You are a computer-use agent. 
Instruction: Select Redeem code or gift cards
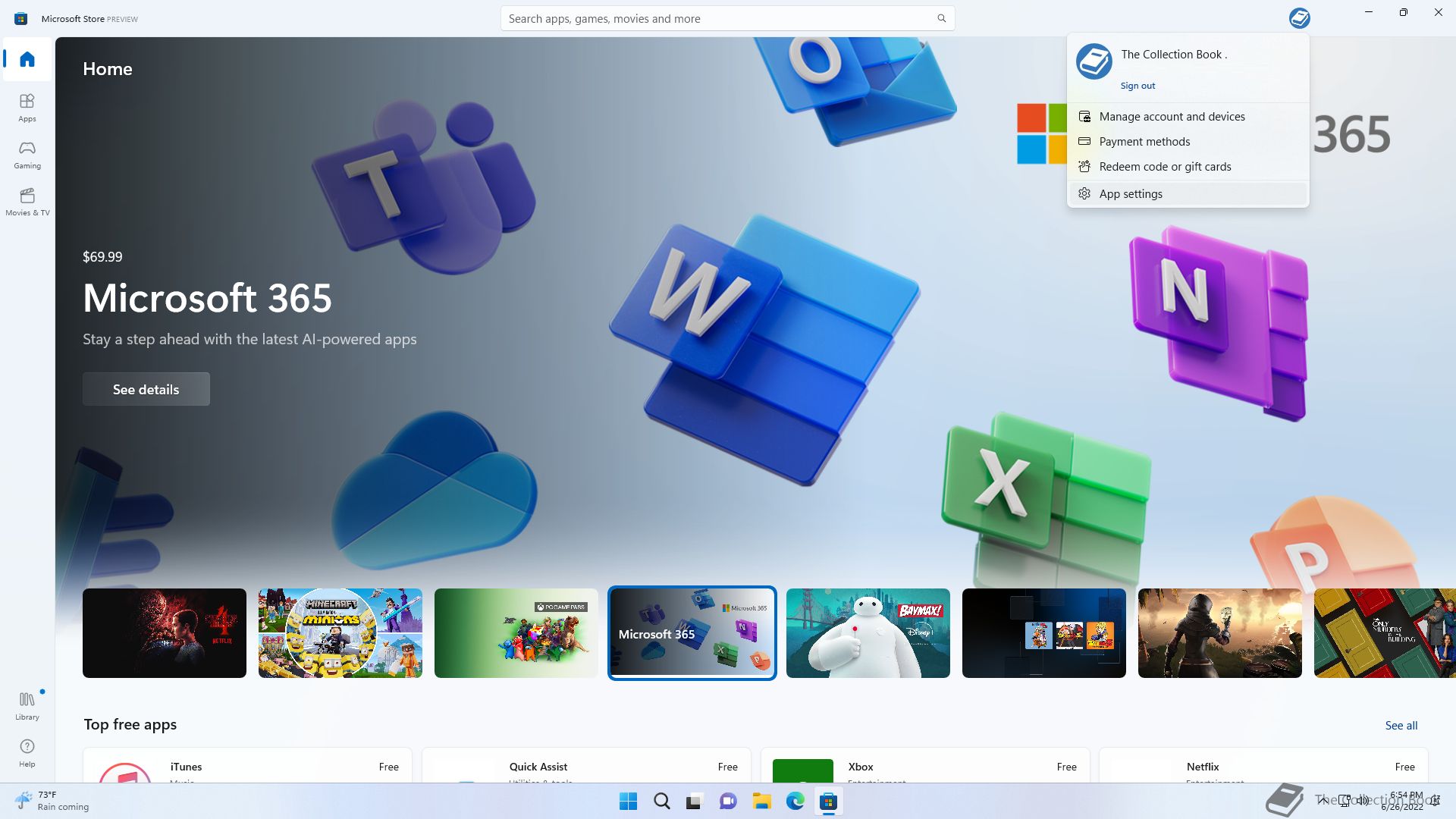click(1188, 167)
